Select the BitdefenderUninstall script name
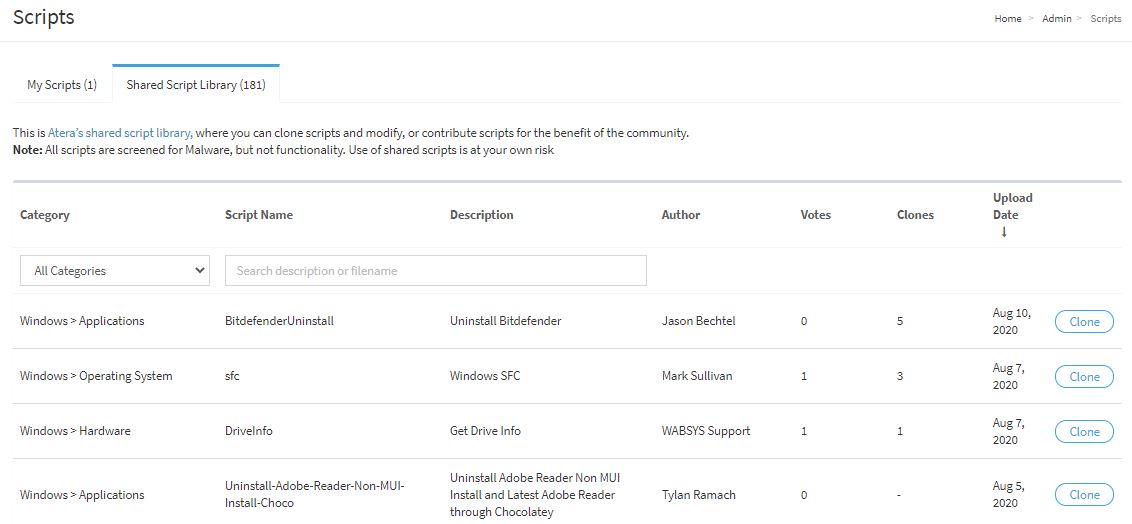1132x524 pixels. click(x=279, y=321)
